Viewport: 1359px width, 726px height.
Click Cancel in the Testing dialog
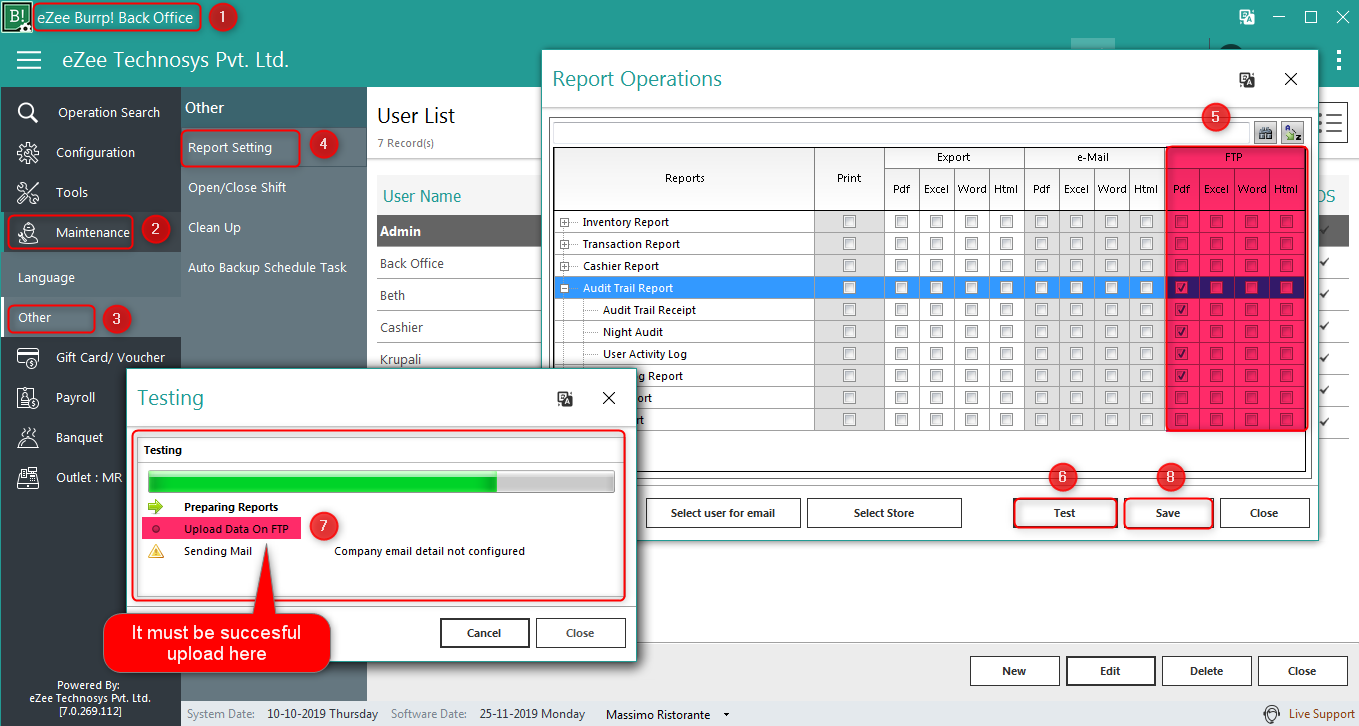(484, 633)
